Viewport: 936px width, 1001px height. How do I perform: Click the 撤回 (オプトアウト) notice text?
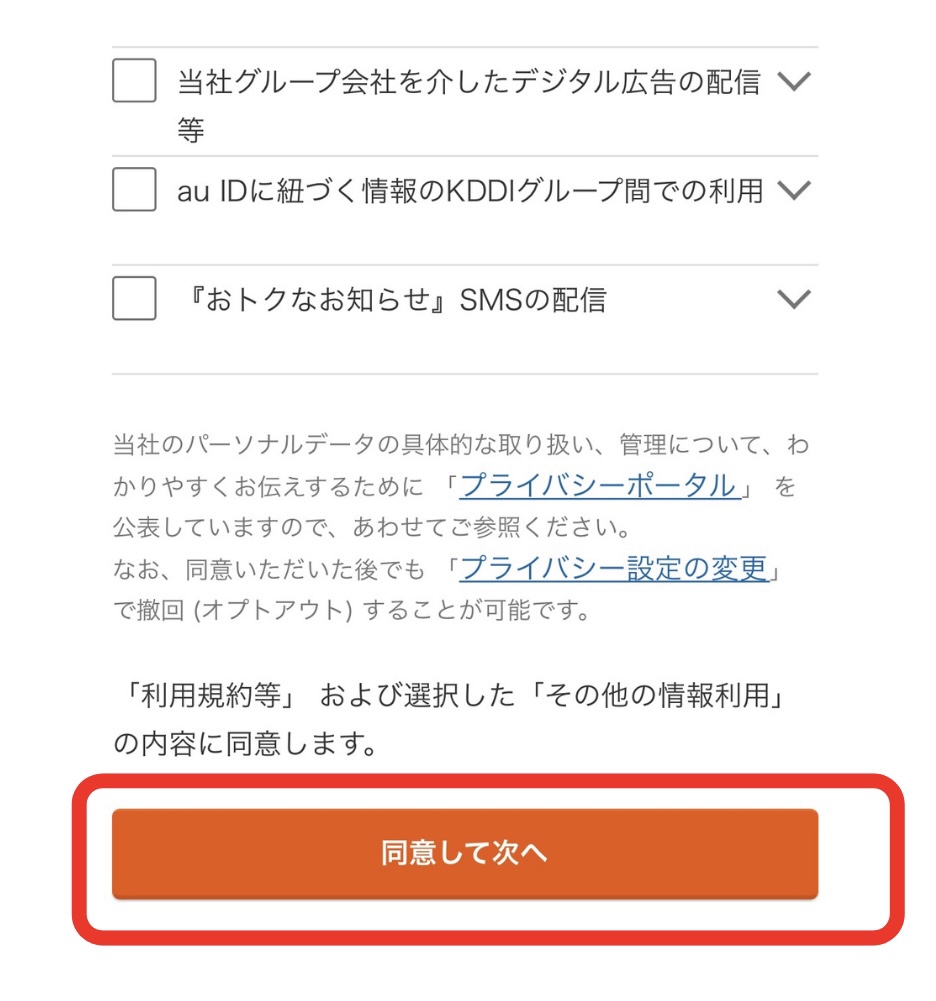(x=352, y=609)
